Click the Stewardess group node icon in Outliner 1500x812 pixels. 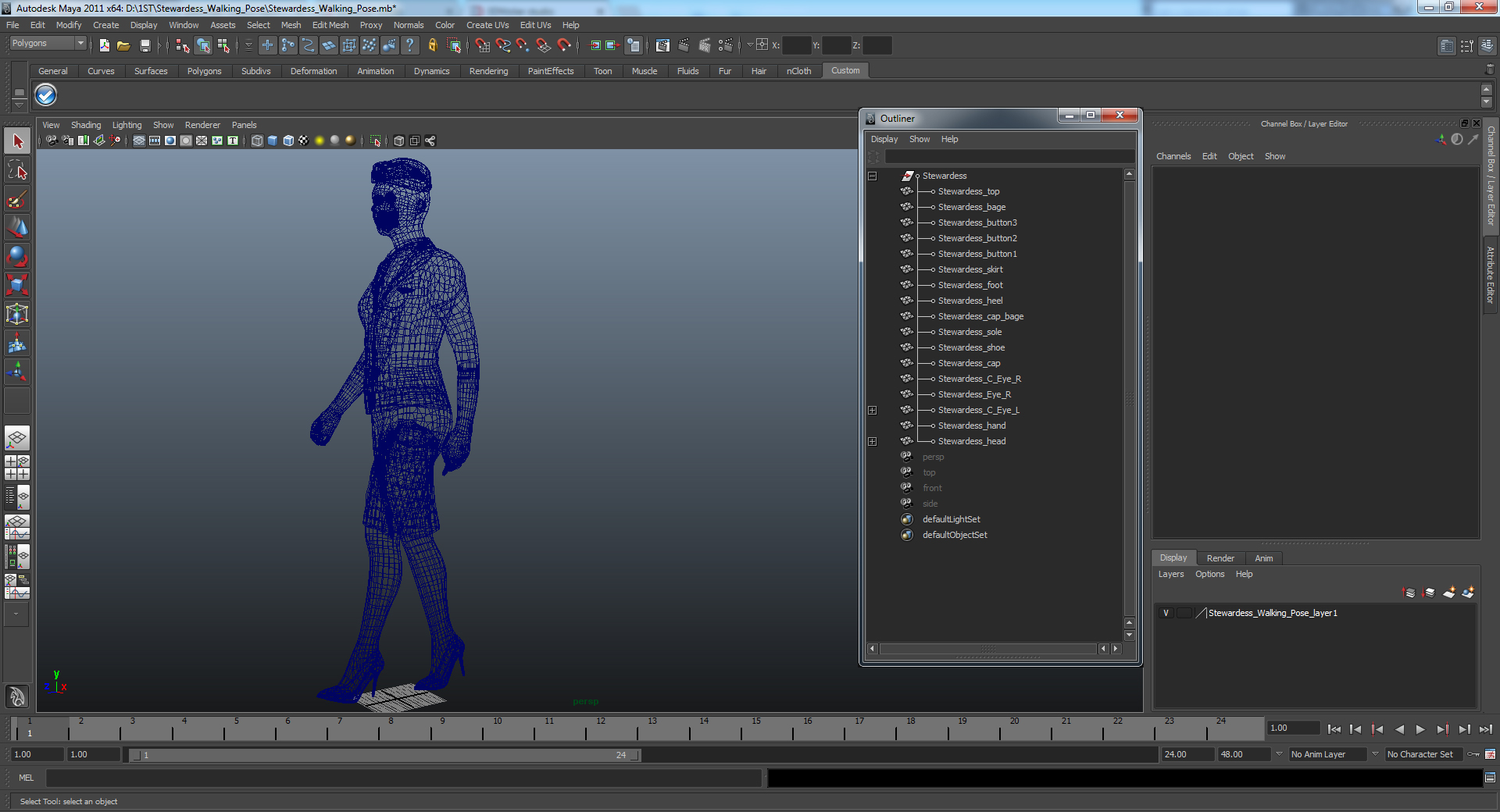click(x=907, y=176)
